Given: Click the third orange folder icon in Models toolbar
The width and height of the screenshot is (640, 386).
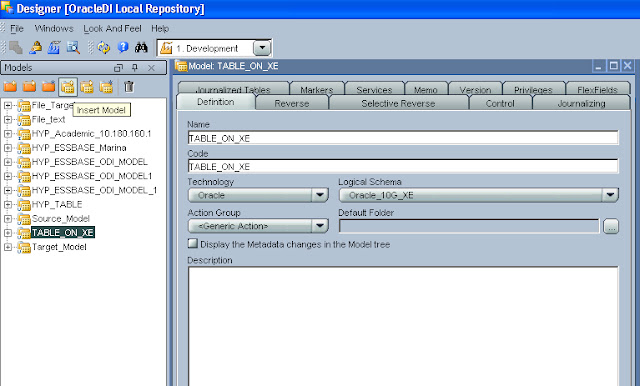Looking at the screenshot, I should (x=49, y=87).
